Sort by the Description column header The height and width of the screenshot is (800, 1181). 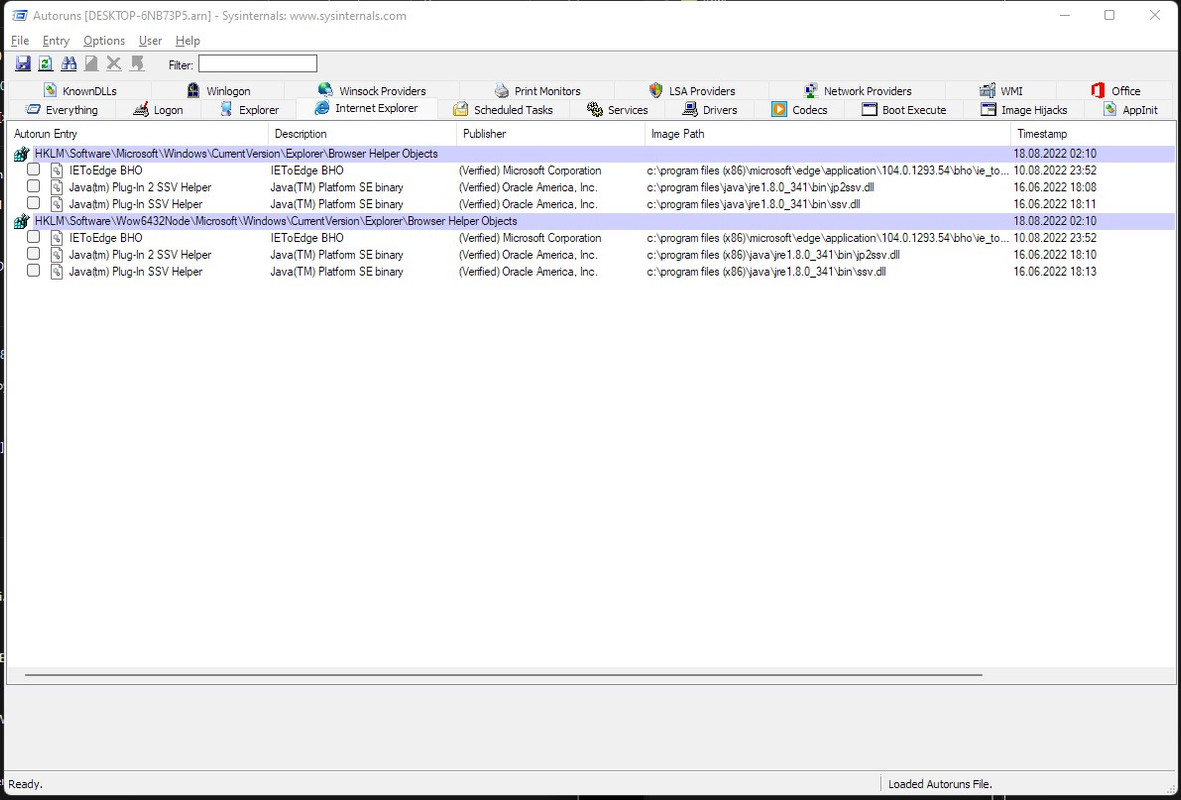(x=362, y=134)
